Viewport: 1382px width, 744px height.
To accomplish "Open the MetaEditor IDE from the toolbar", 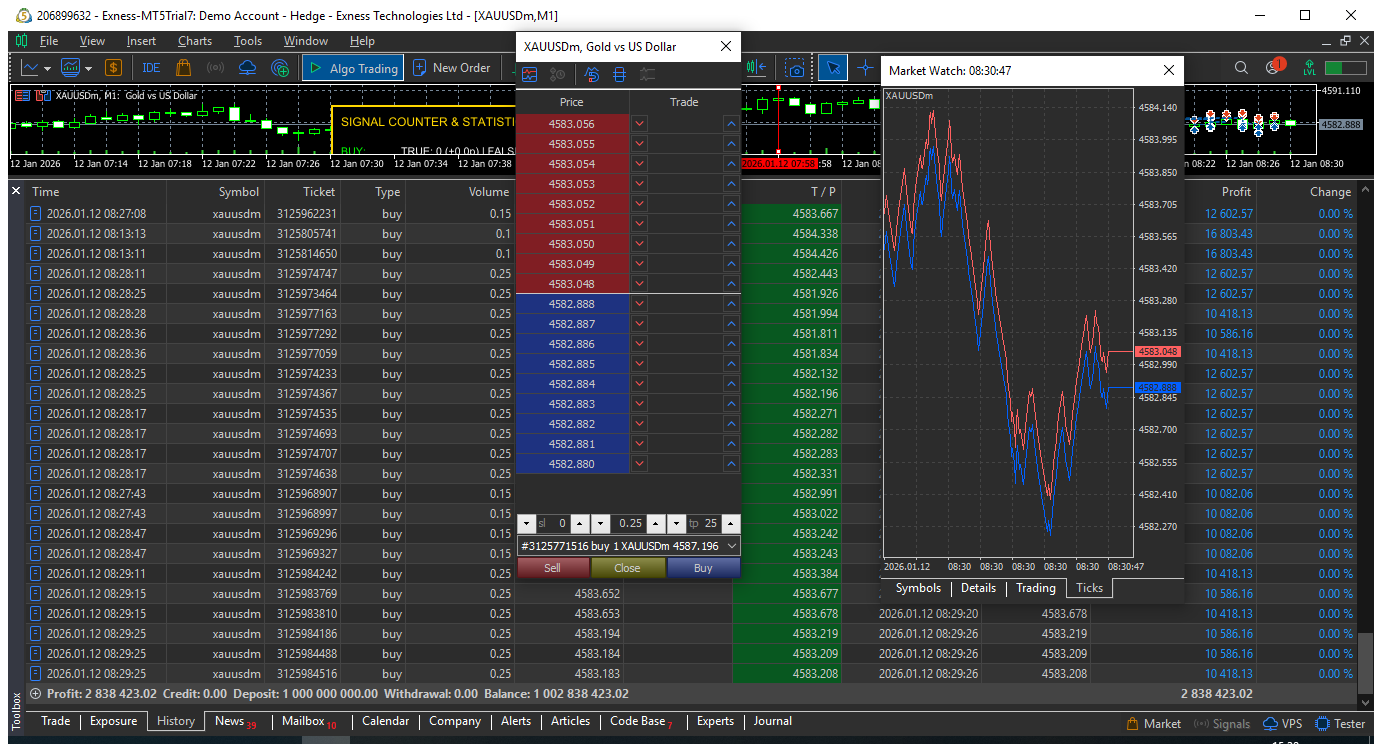I will click(x=151, y=68).
